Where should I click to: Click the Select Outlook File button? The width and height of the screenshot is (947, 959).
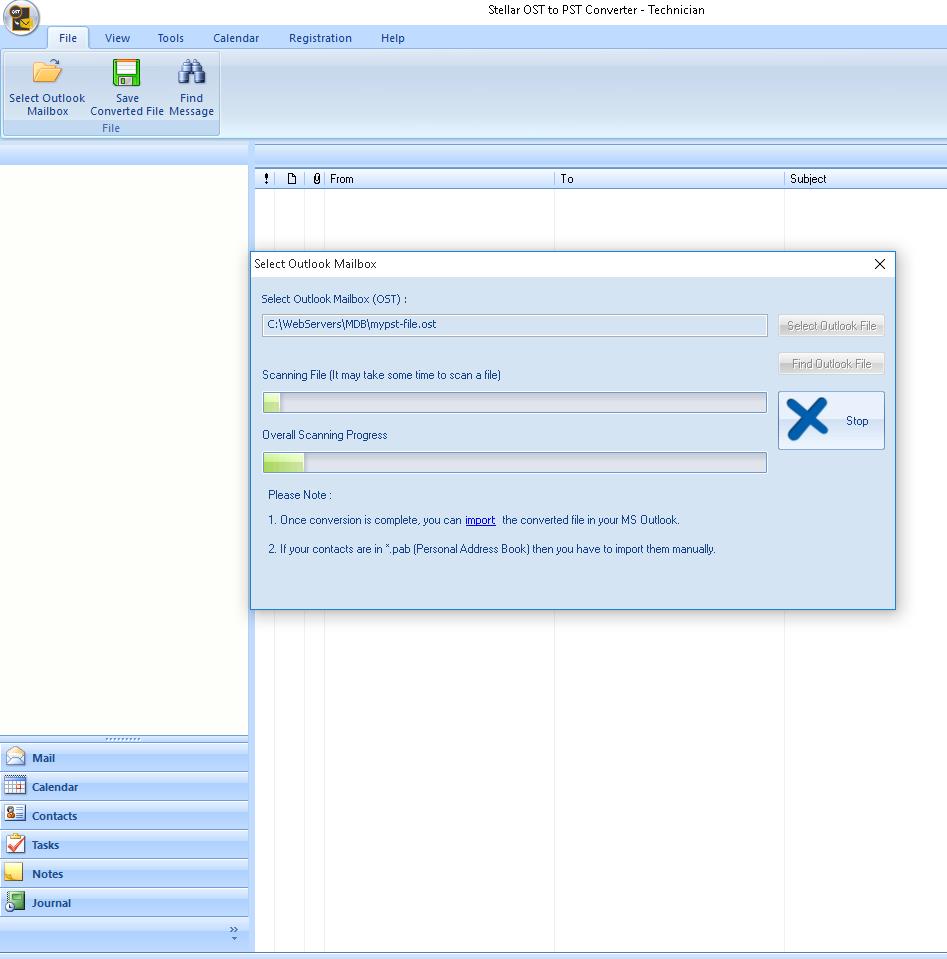(831, 325)
